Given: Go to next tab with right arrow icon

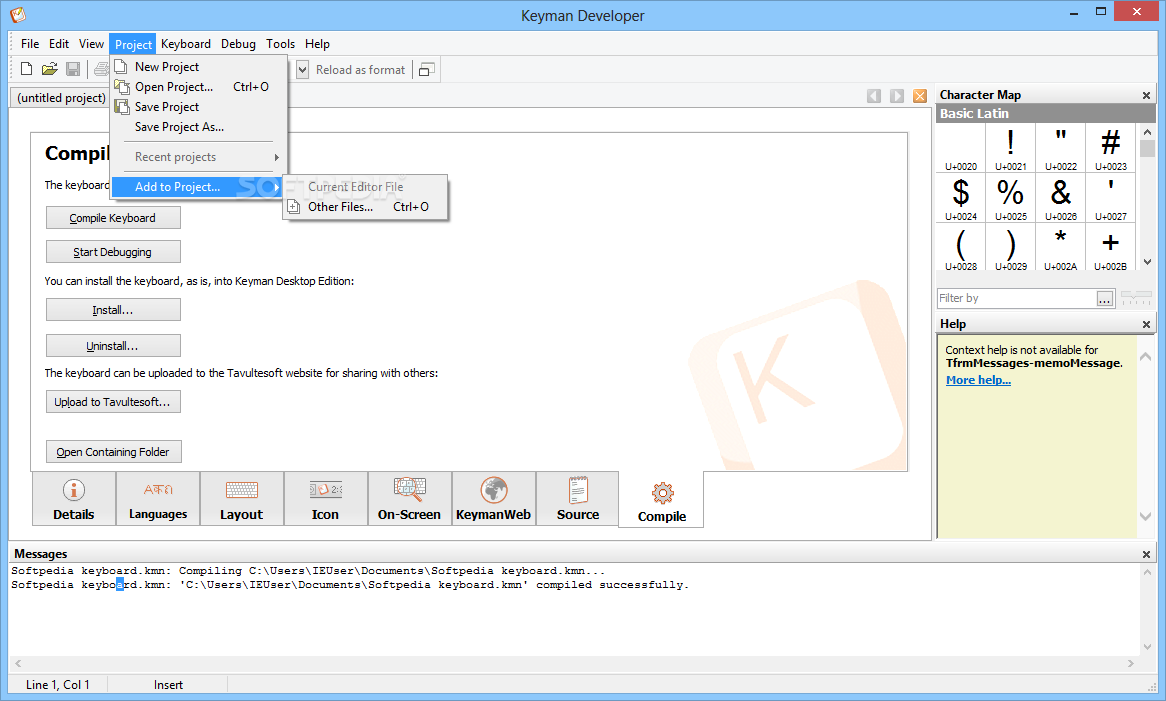Looking at the screenshot, I should click(898, 96).
